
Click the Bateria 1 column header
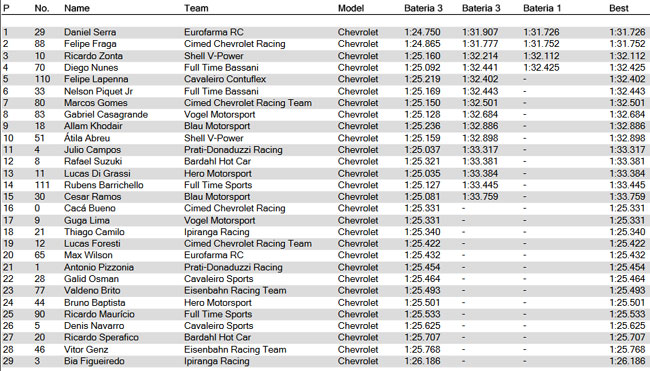[542, 8]
